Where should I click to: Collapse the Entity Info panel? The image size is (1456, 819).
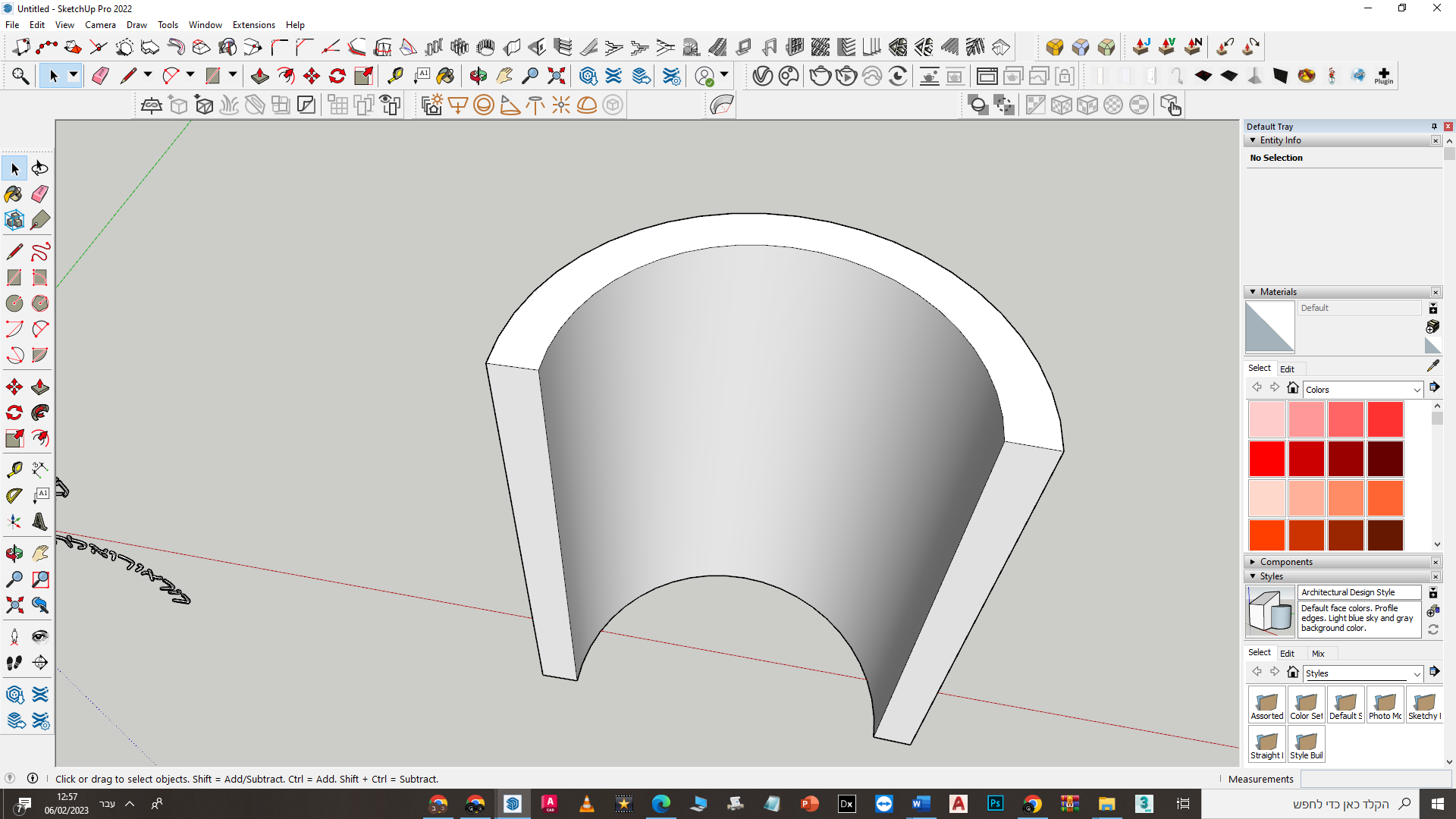coord(1253,140)
